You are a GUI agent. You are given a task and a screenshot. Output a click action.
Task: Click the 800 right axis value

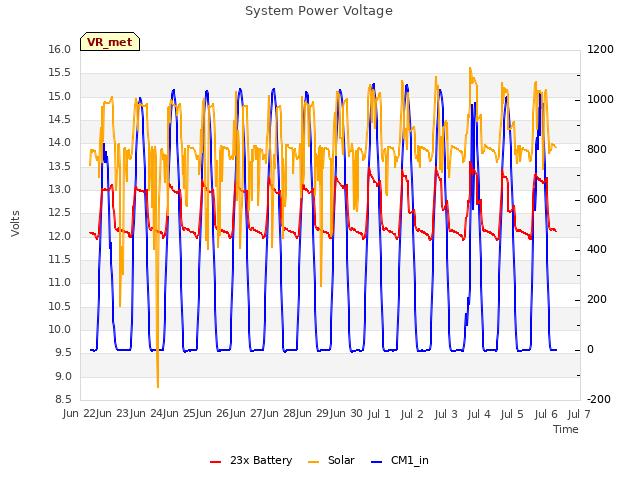pyautogui.click(x=597, y=149)
